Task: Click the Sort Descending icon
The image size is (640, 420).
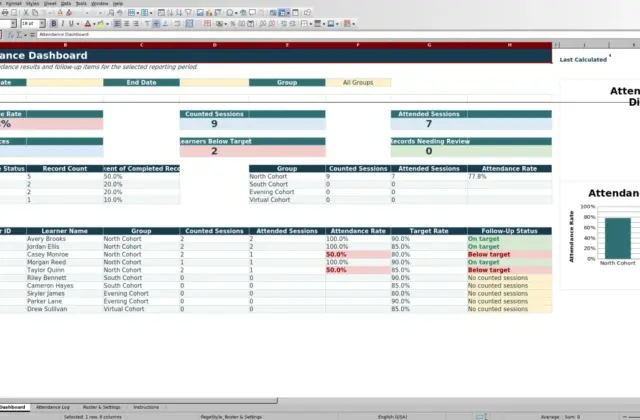Action: click(x=179, y=13)
